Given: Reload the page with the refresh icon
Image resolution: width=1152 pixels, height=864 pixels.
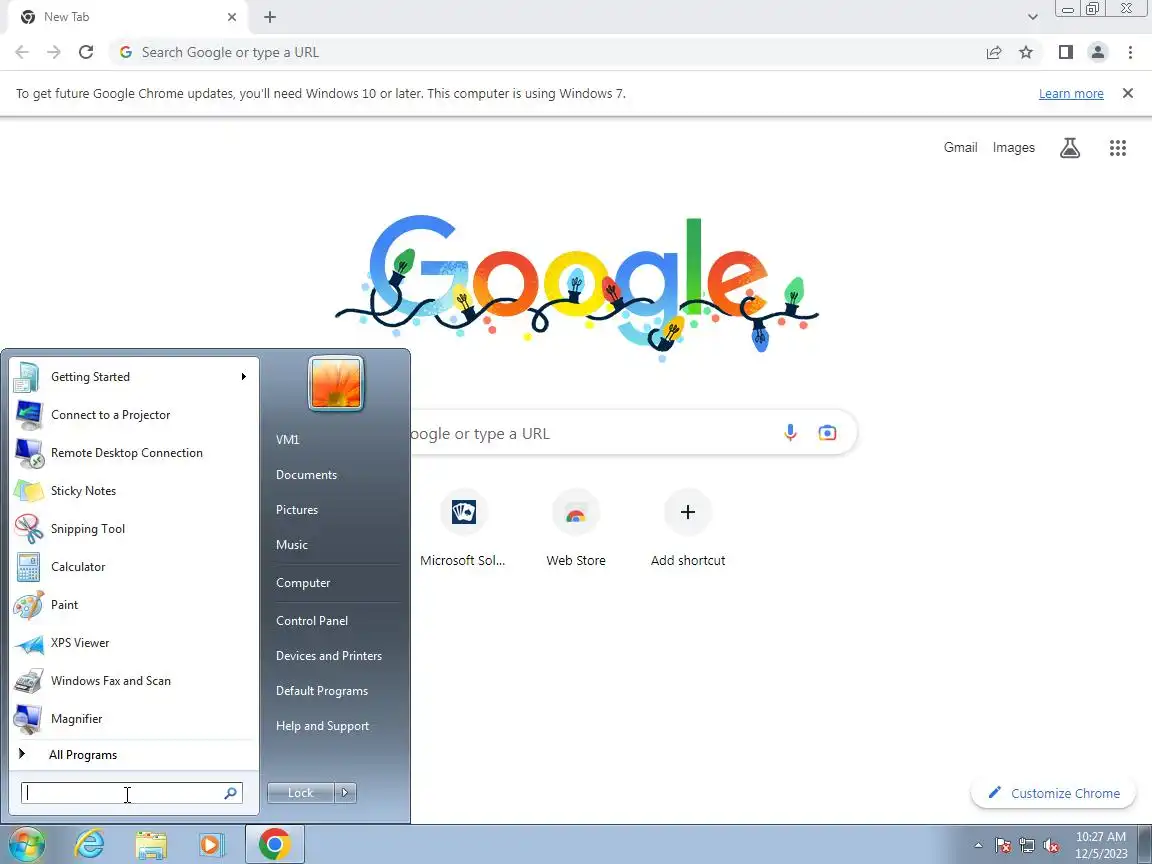Looking at the screenshot, I should pos(86,52).
